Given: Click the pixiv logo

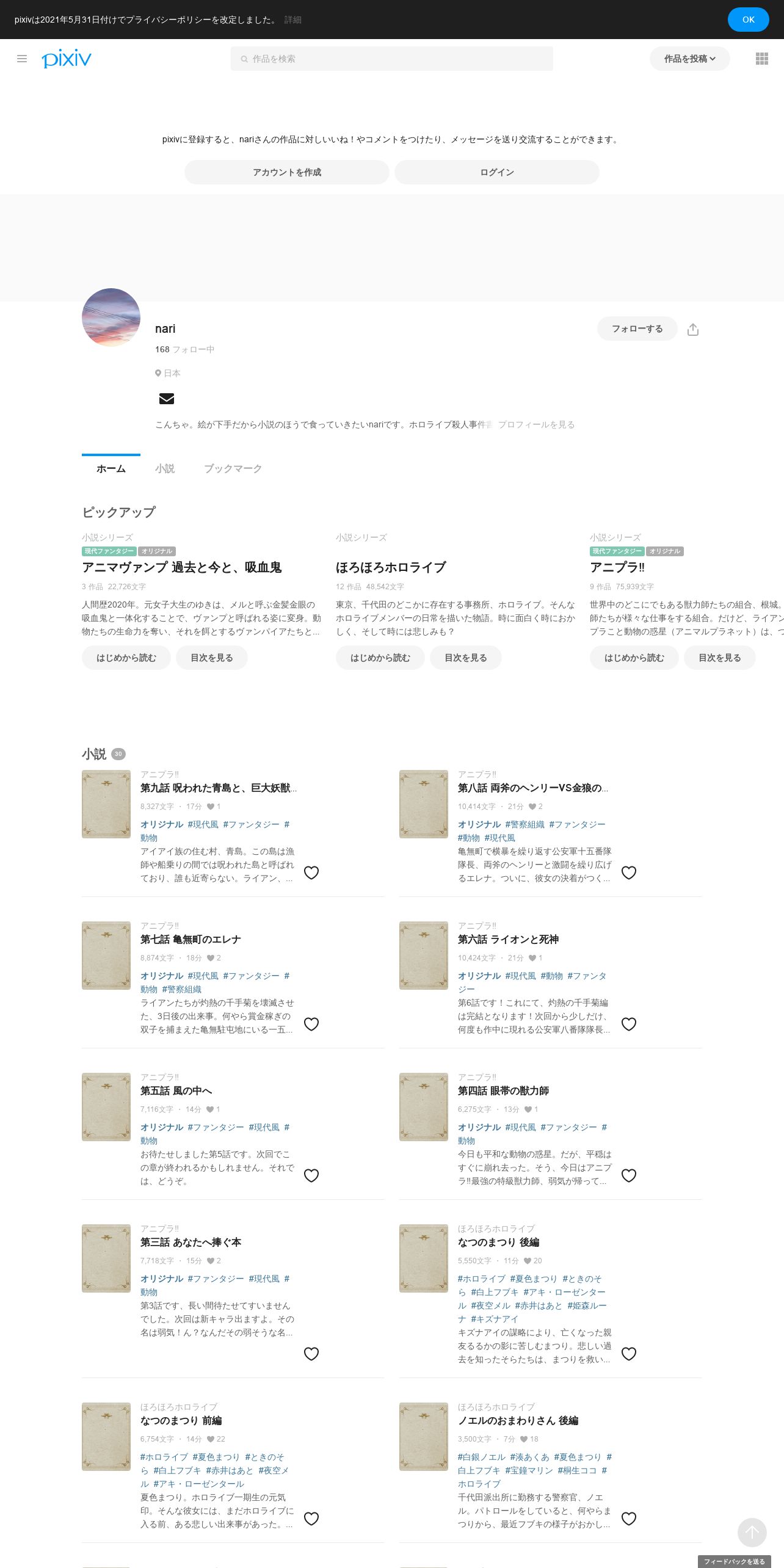Looking at the screenshot, I should click(x=67, y=58).
